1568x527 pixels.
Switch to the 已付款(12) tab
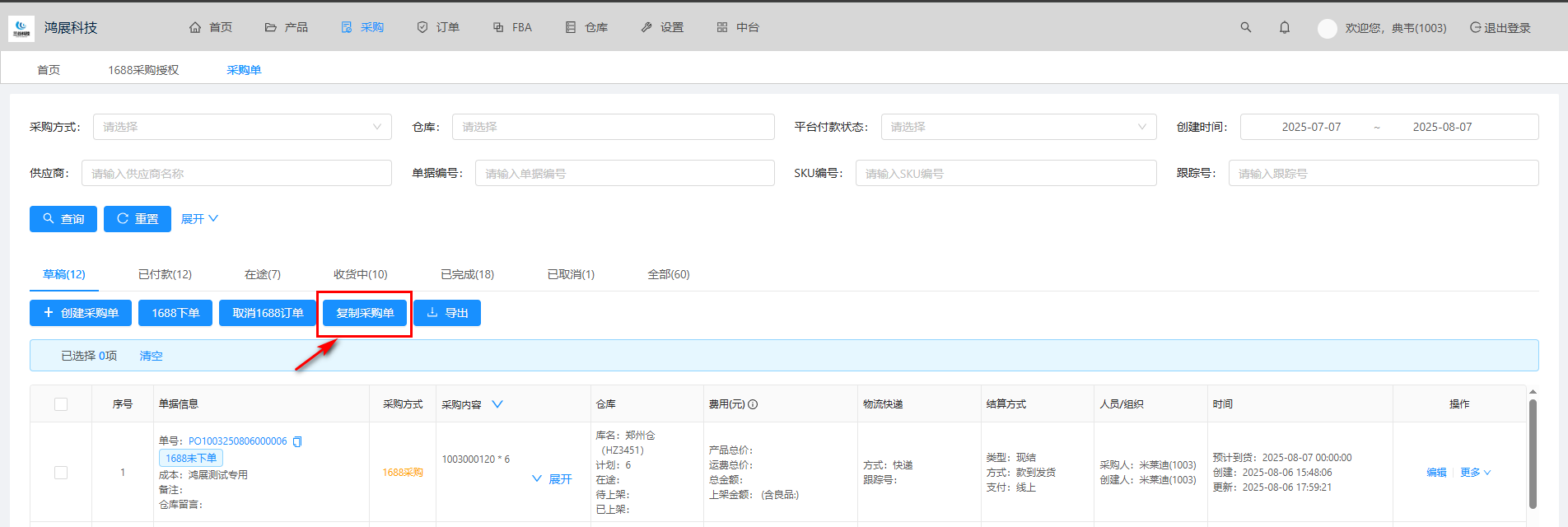pos(165,274)
